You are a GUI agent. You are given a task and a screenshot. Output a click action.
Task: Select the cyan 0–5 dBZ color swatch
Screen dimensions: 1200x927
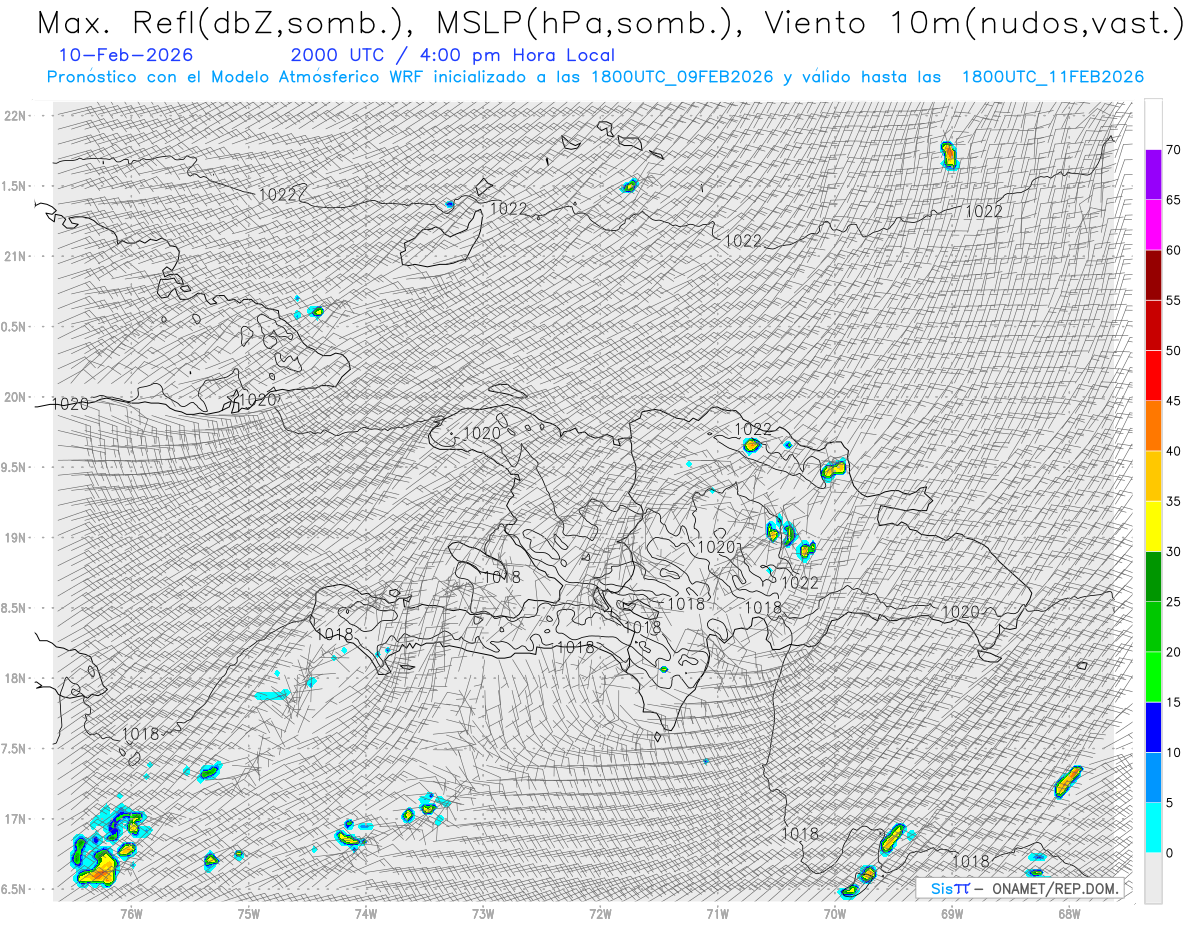1153,828
